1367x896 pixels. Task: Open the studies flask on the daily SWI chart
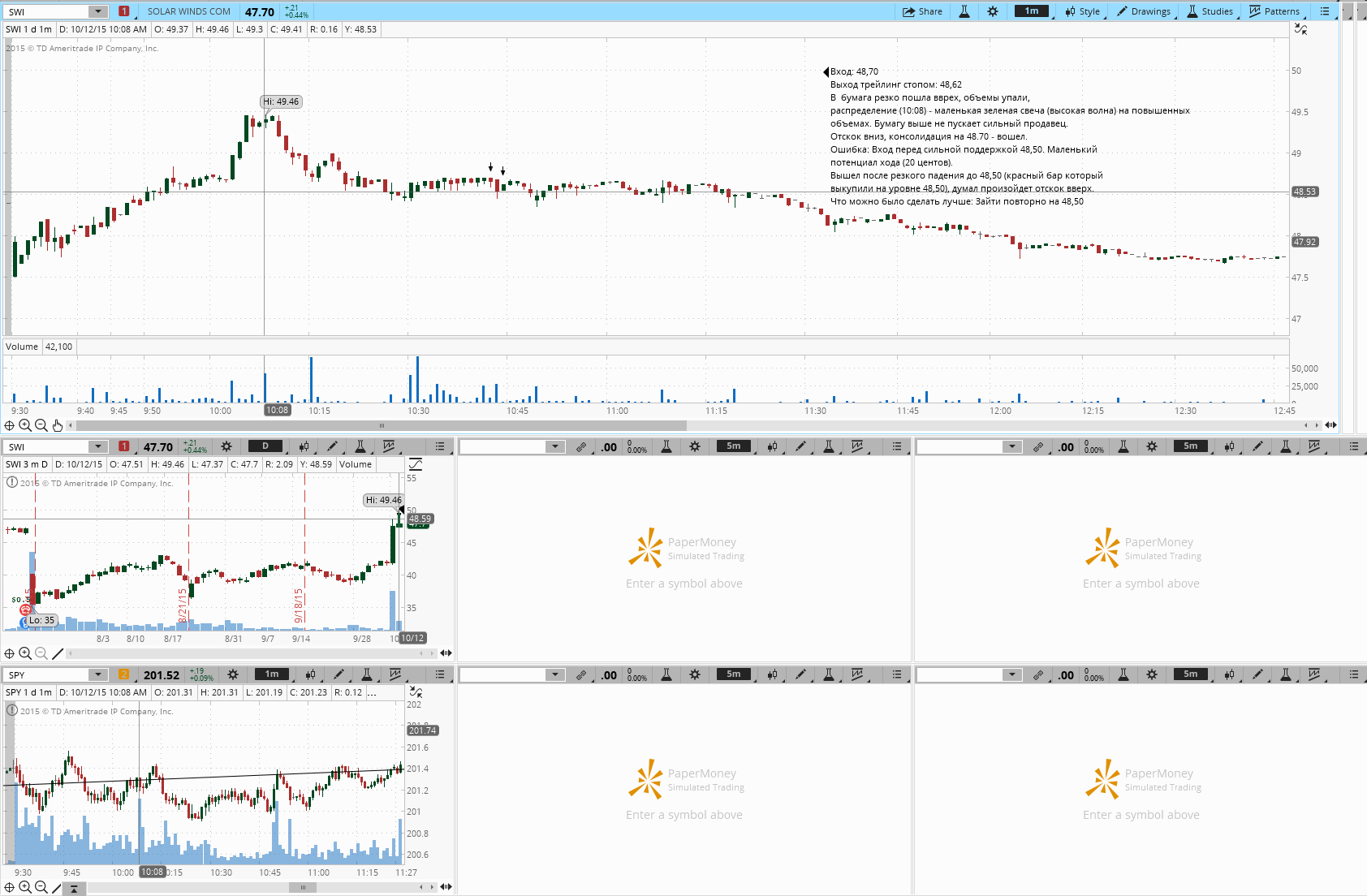pos(360,446)
